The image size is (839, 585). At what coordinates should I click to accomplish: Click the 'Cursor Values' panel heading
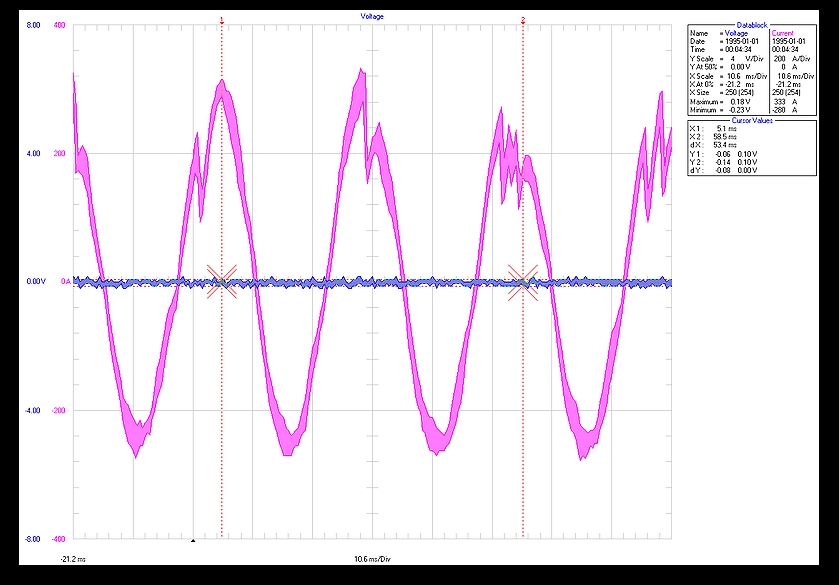point(752,120)
